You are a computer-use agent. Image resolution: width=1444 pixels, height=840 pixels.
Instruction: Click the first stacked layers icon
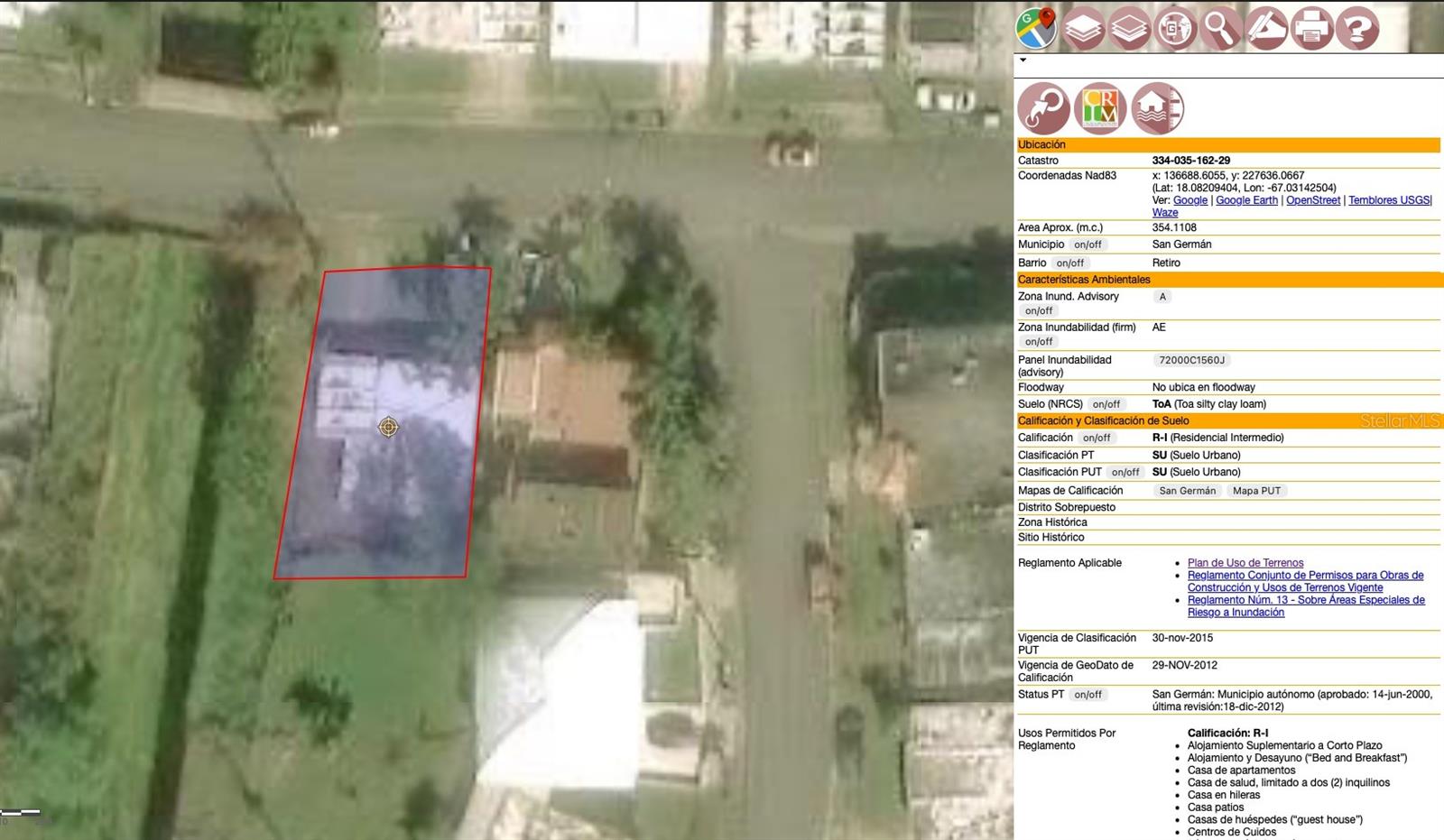1083,28
